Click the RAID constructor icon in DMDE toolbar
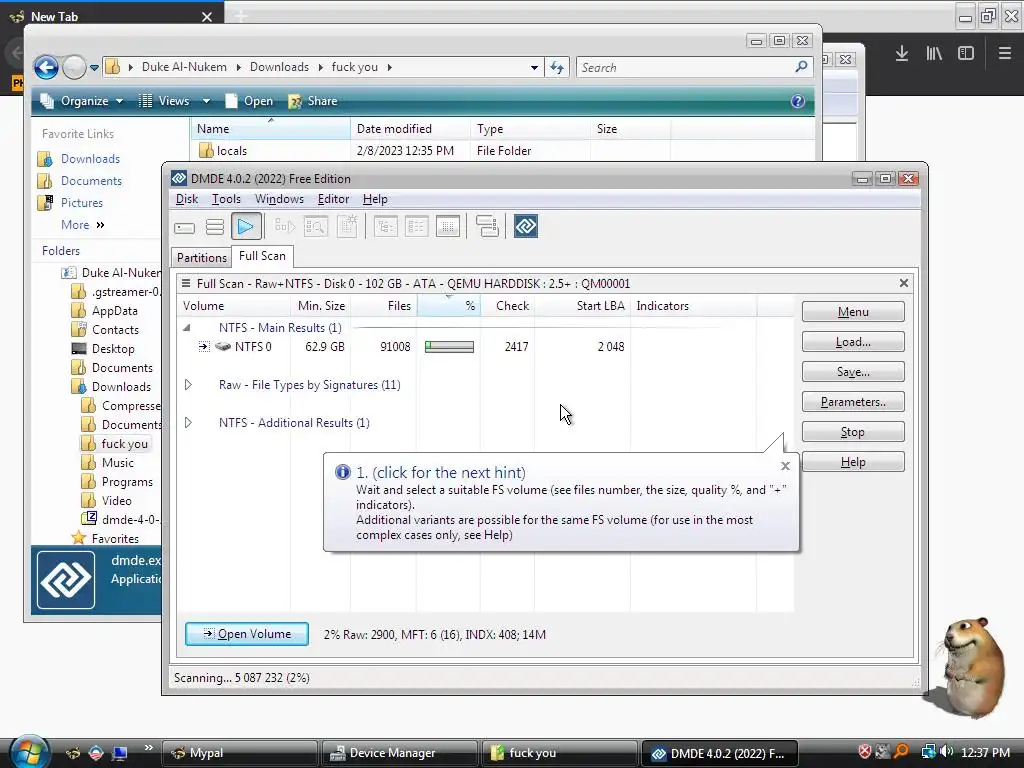 click(487, 226)
